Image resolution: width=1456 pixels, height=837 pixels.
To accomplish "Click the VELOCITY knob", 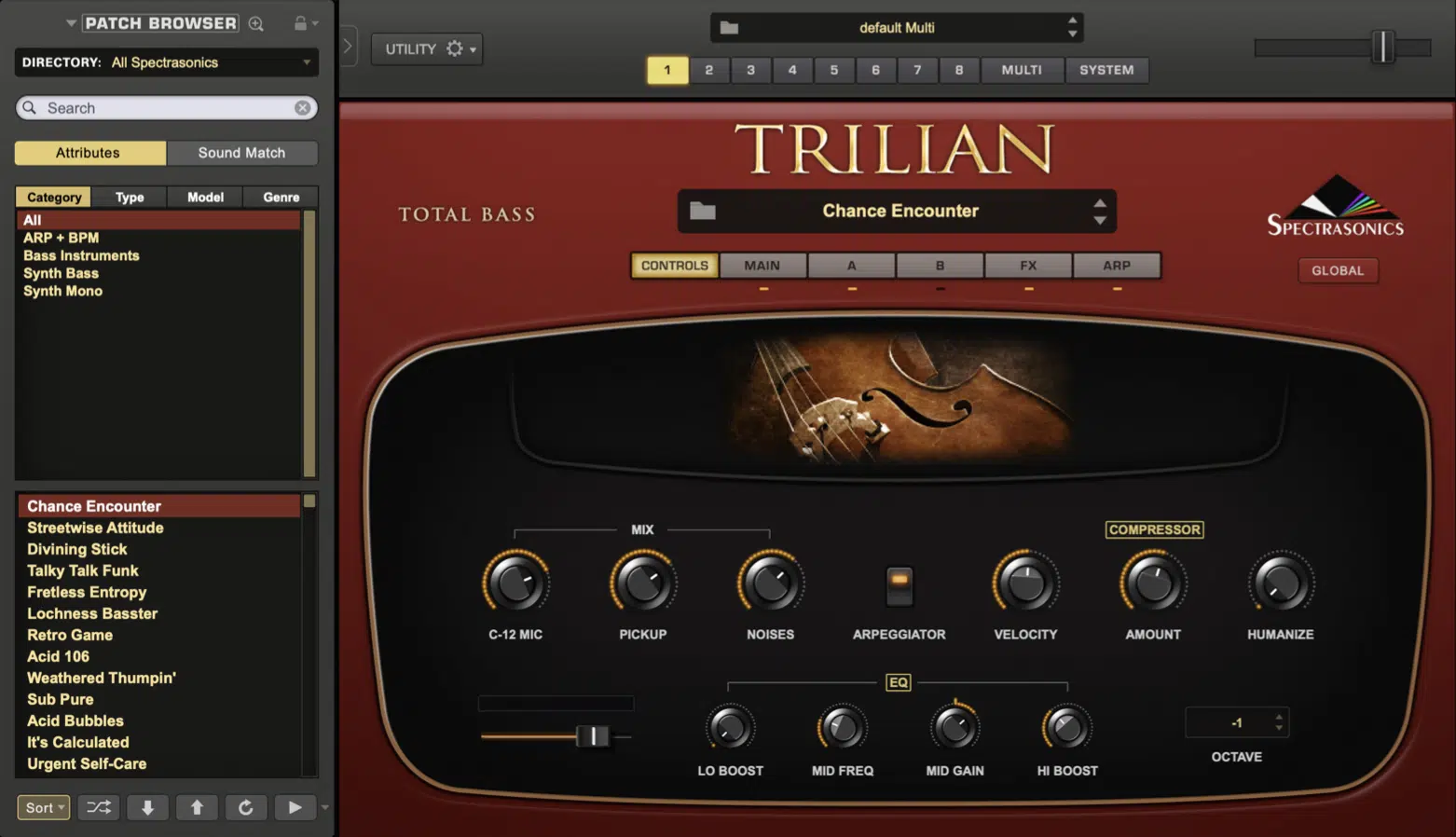I will 1025,583.
